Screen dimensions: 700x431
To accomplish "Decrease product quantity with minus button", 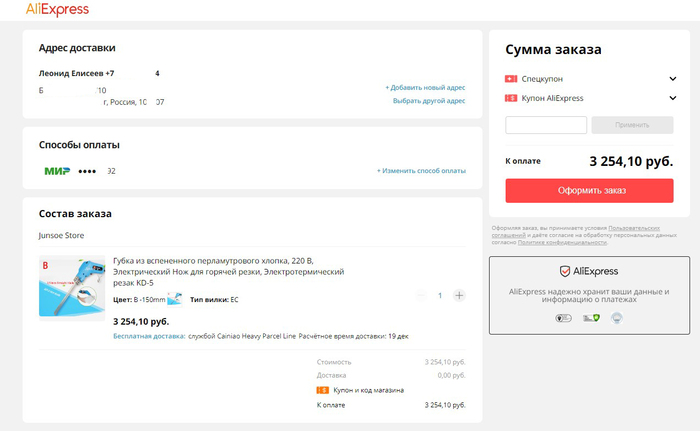I will pos(421,295).
